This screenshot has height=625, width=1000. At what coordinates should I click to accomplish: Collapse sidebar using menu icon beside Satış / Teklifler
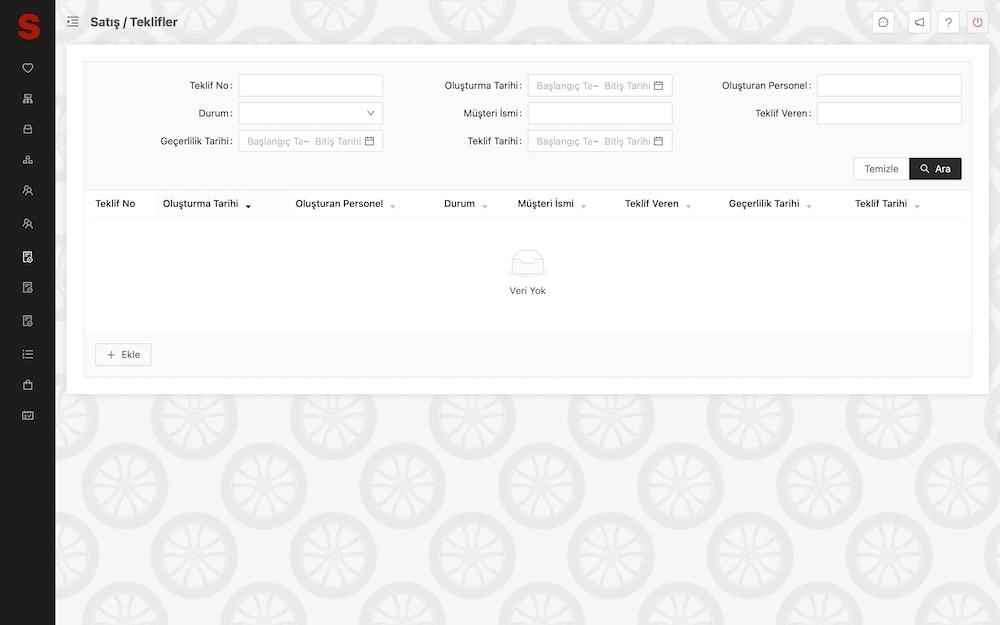point(73,22)
